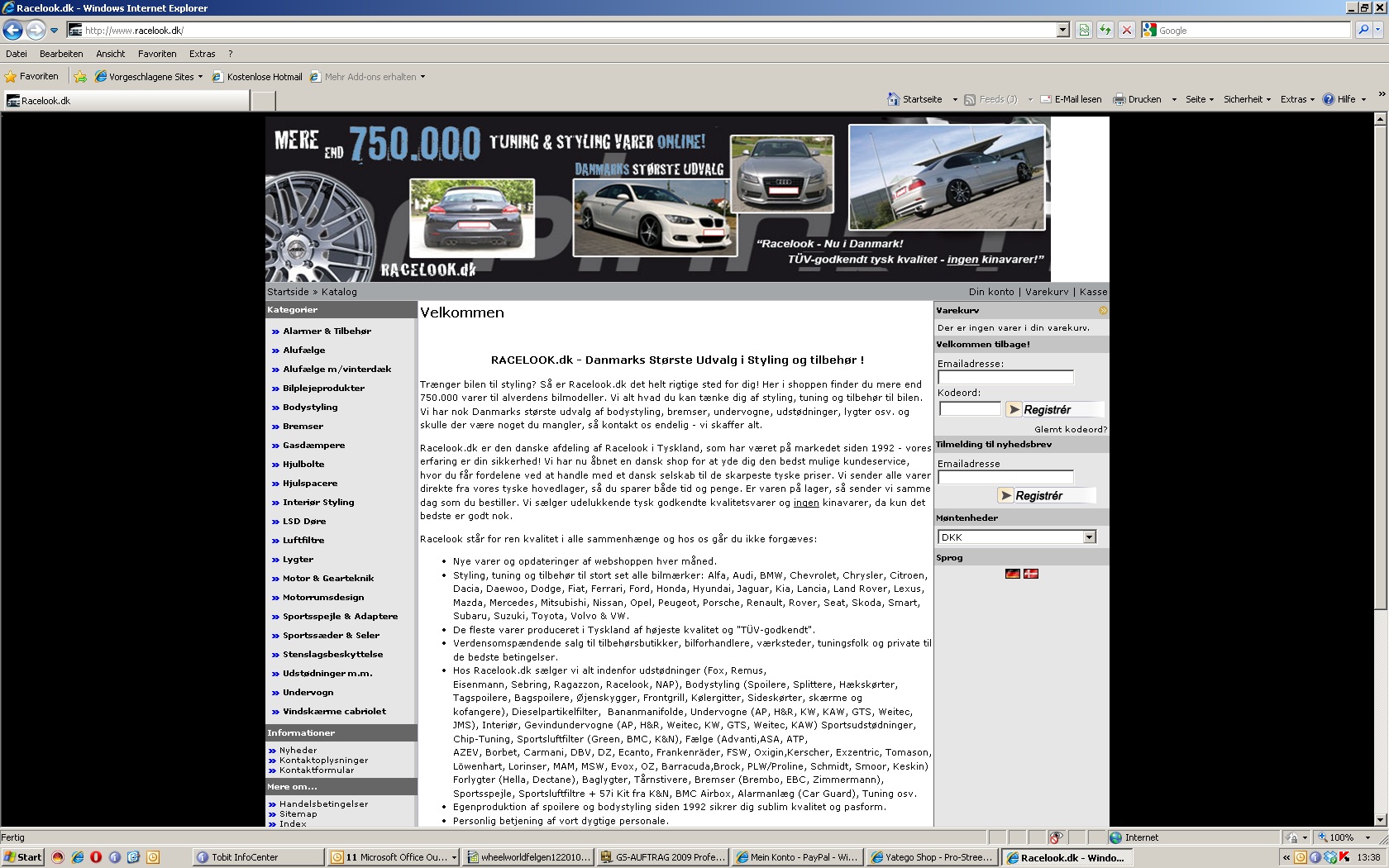Switch language via the German flag
The image size is (1389, 868).
click(x=1012, y=574)
